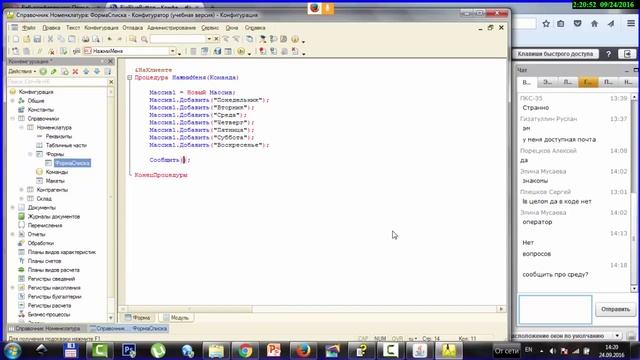The height and width of the screenshot is (360, 640).
Task: Expand the Контрагенты tree node
Action: (22, 190)
